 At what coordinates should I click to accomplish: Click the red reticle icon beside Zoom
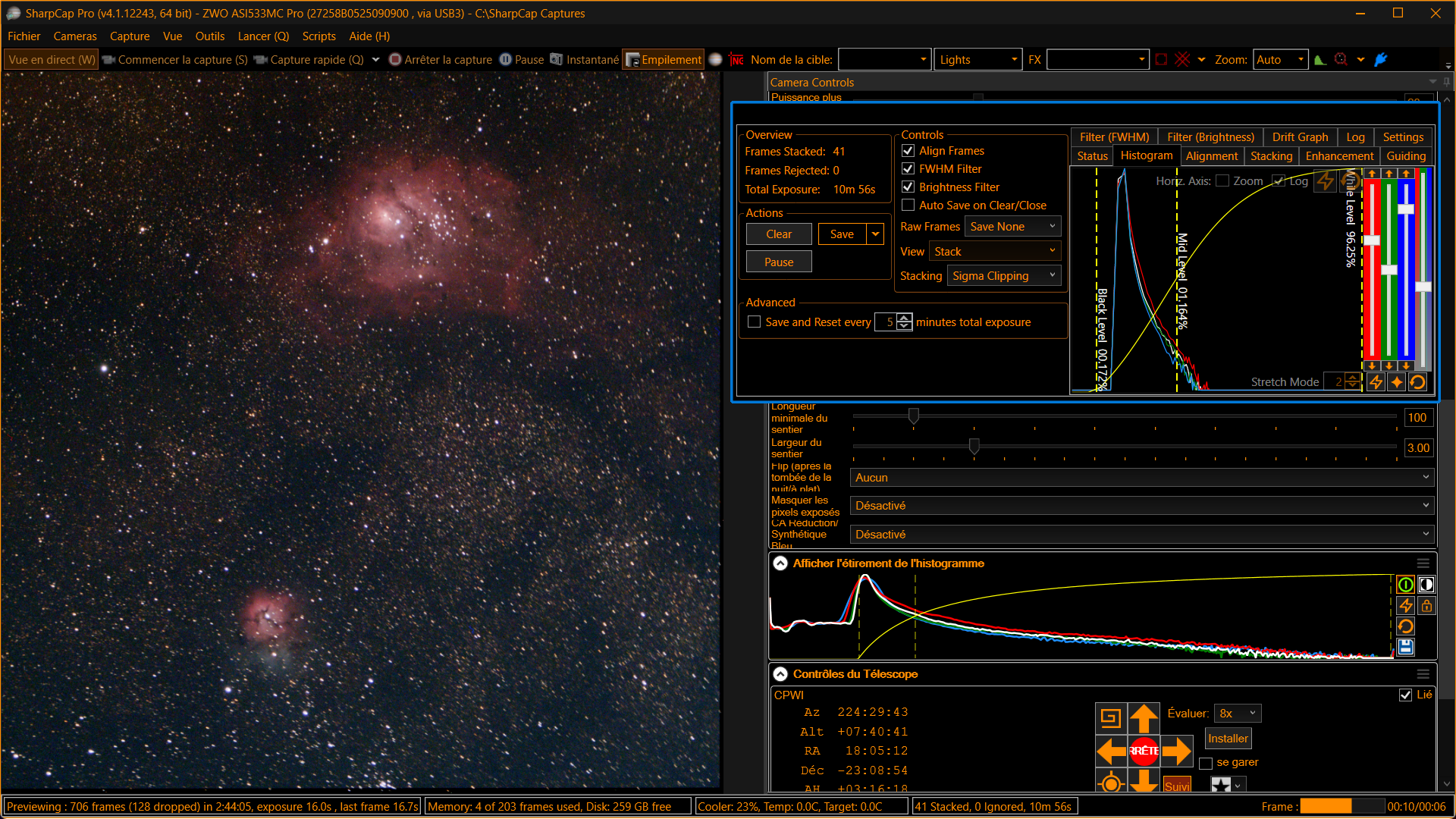1341,59
